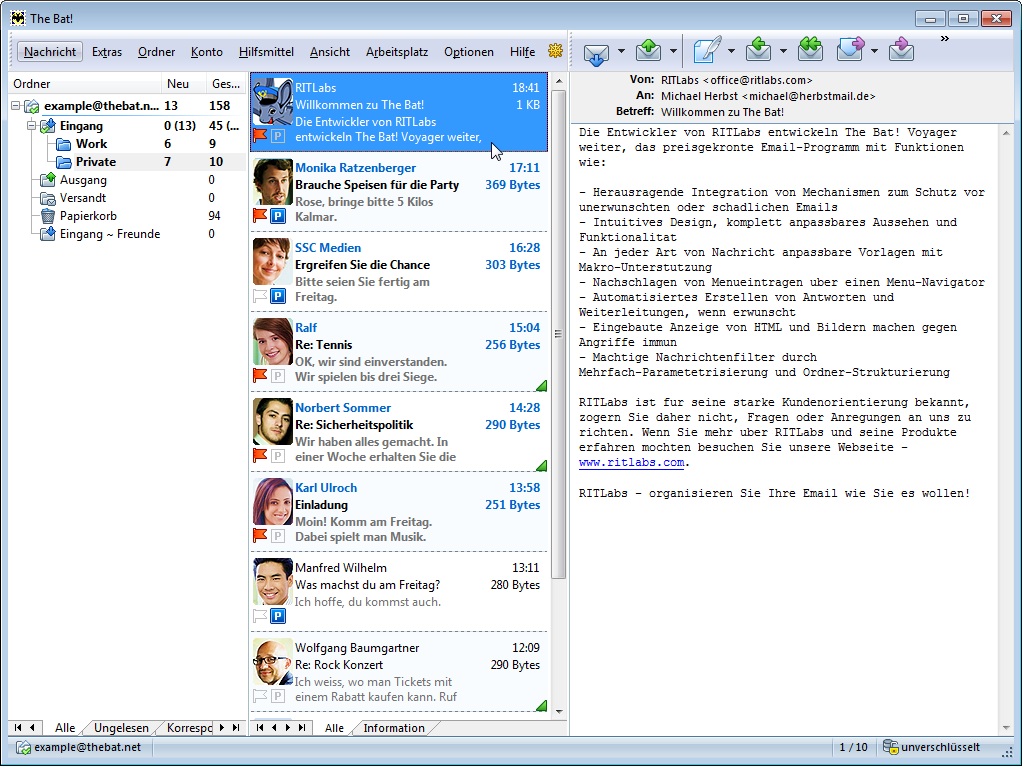Collapse the Eingang folder tree

pos(31,126)
